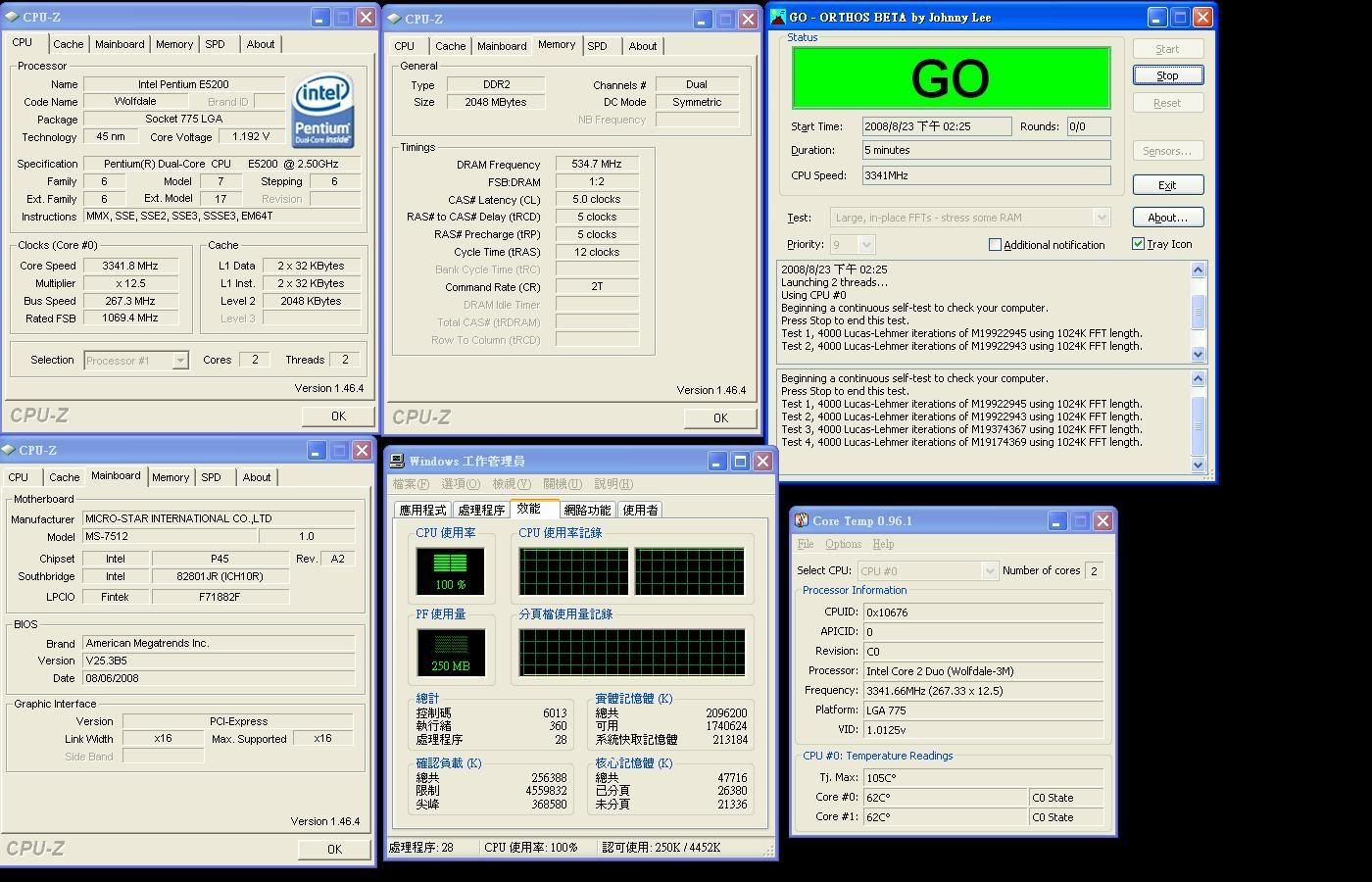The width and height of the screenshot is (1372, 882).
Task: Open About tab in CPU-Z mainboard window
Action: (257, 477)
